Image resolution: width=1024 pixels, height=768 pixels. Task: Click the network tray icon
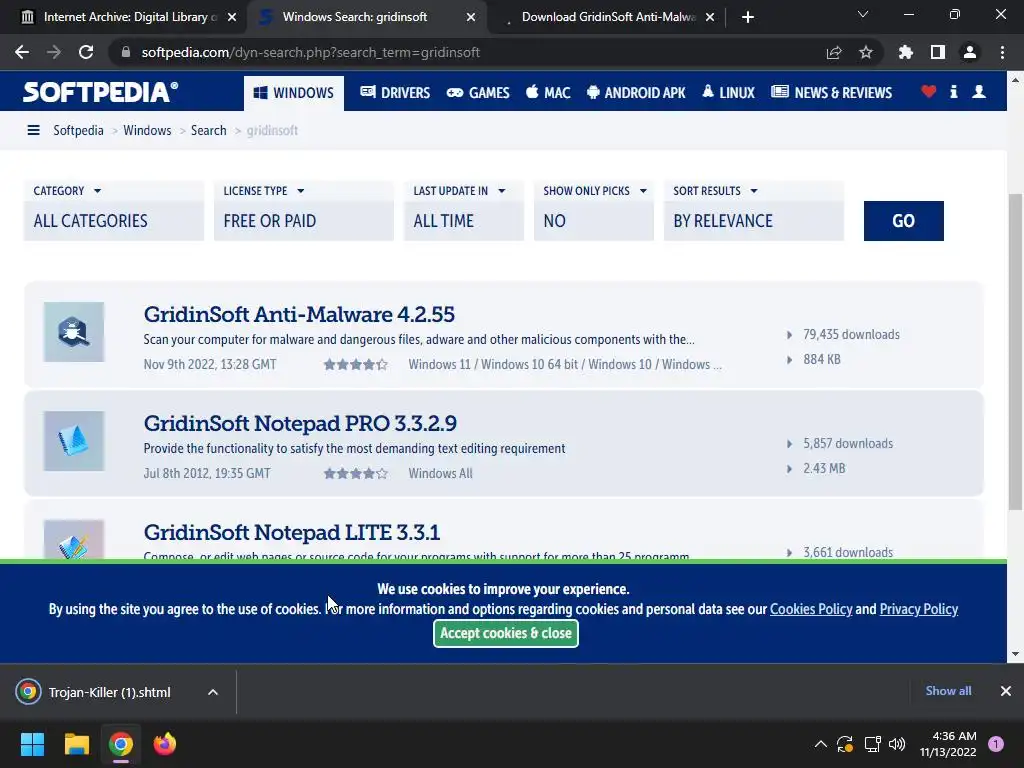click(872, 744)
